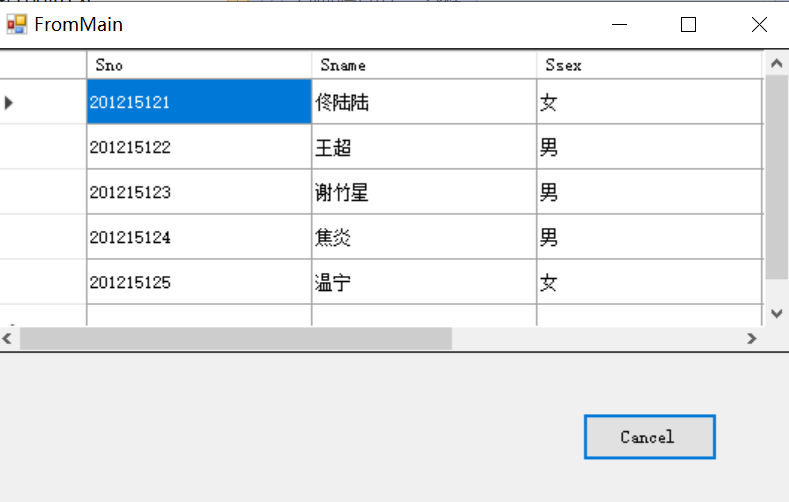Click the horizontal scrollbar left arrow
Screen dimensions: 789x502
(x=7, y=339)
